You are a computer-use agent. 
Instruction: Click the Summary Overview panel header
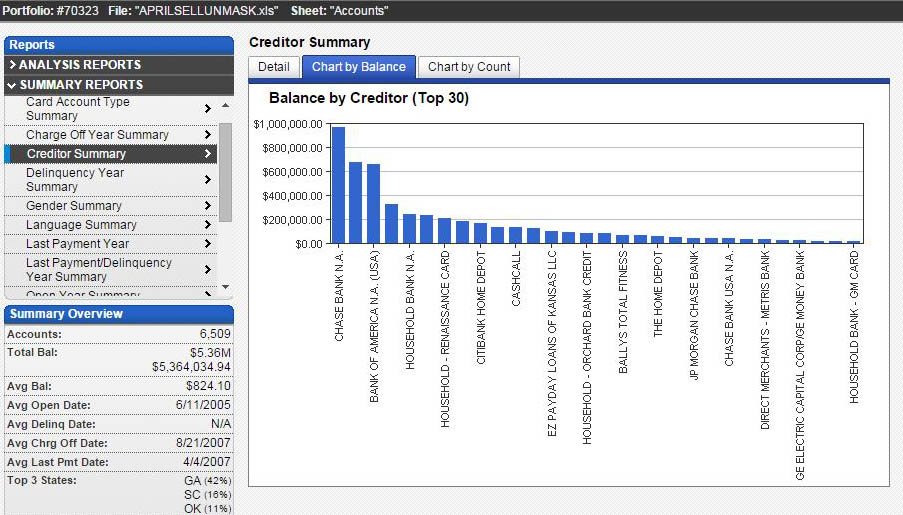point(119,314)
